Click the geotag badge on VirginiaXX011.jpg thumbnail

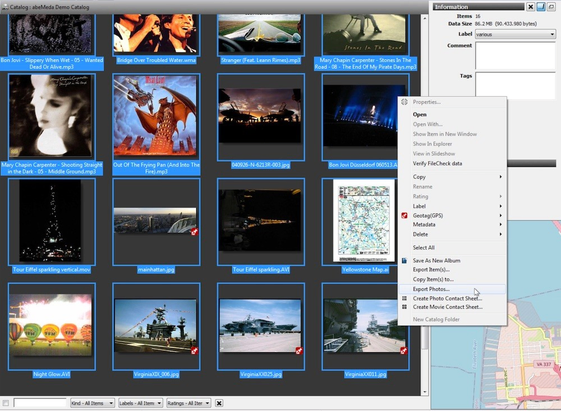(x=403, y=351)
